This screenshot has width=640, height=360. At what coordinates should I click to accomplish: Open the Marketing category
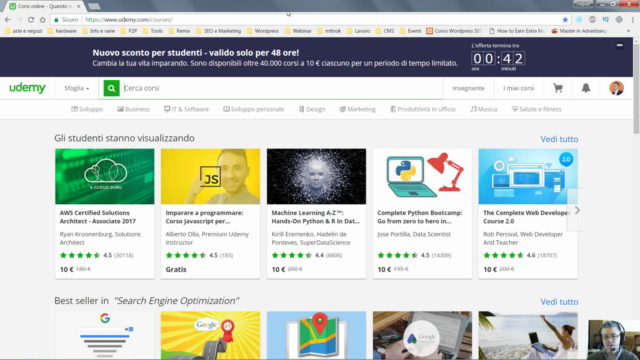point(358,109)
